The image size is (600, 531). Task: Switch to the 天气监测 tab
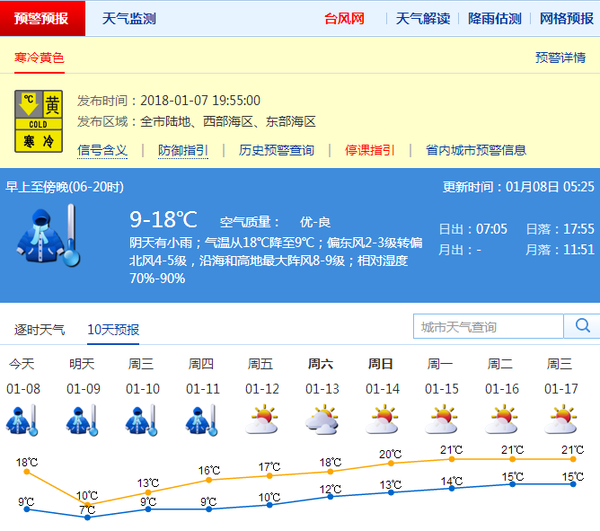point(129,18)
